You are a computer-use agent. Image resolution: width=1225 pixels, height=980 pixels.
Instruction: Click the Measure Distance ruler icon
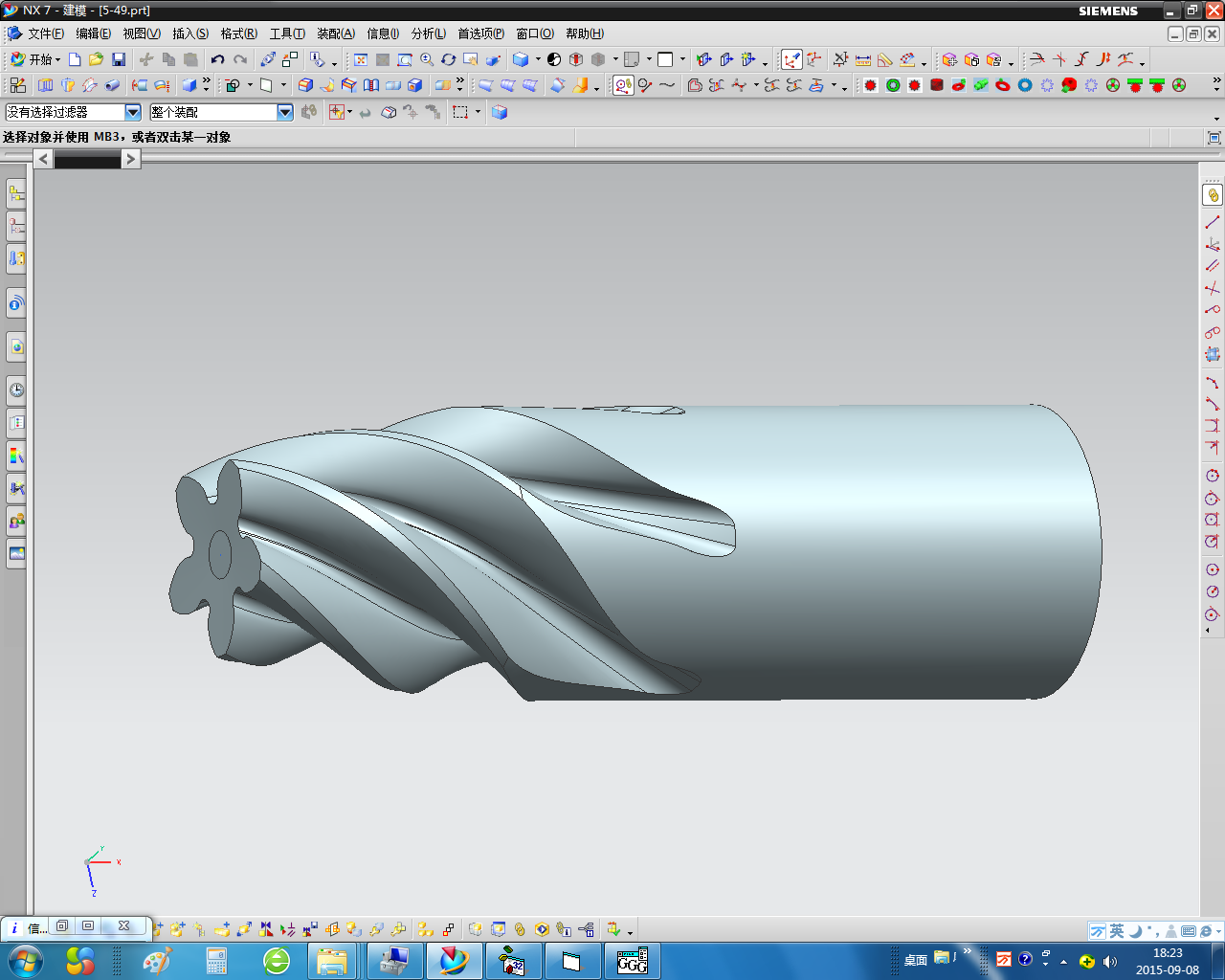tap(863, 59)
